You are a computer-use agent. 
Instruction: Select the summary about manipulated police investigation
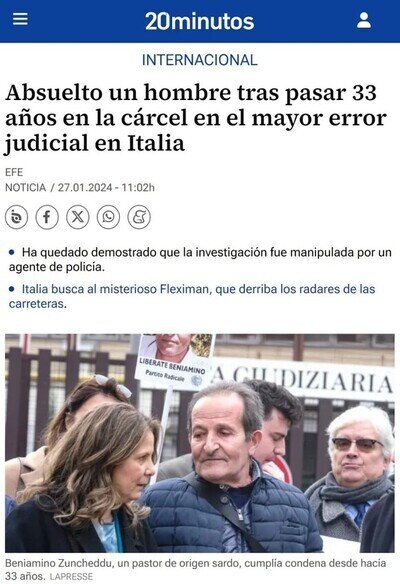[200, 260]
